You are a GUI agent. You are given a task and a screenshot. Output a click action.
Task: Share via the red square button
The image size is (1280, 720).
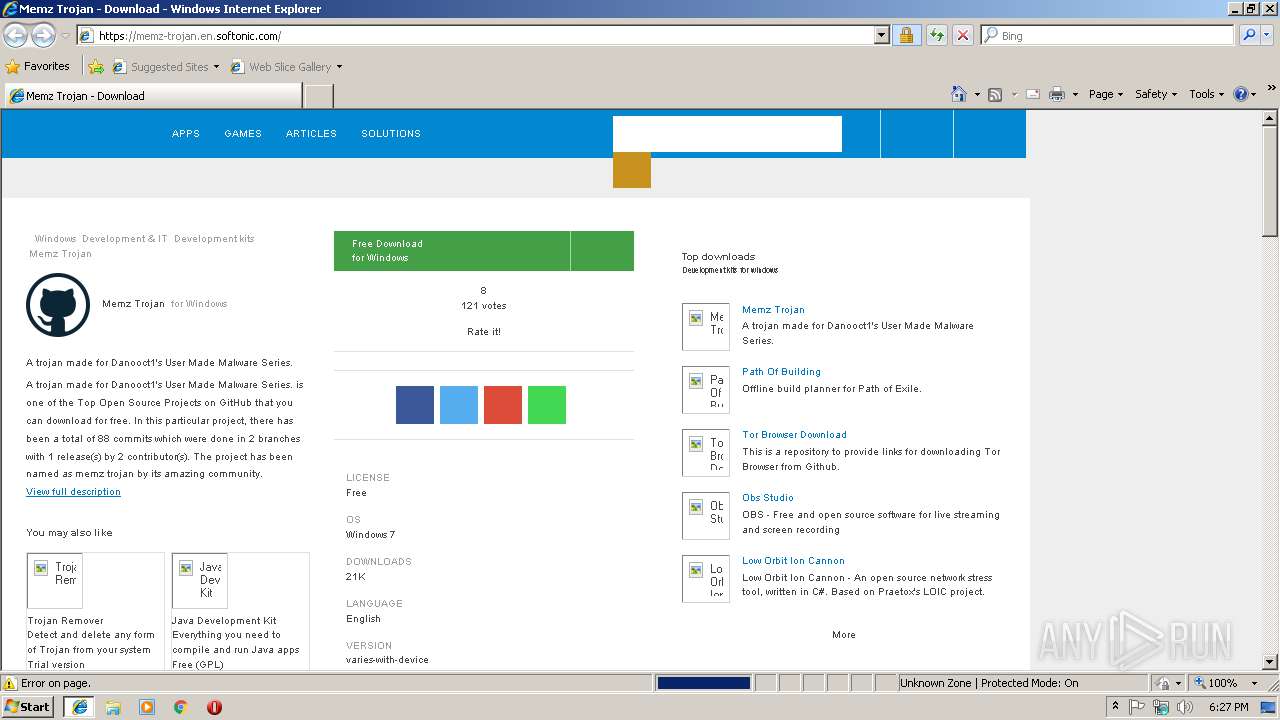coord(503,405)
